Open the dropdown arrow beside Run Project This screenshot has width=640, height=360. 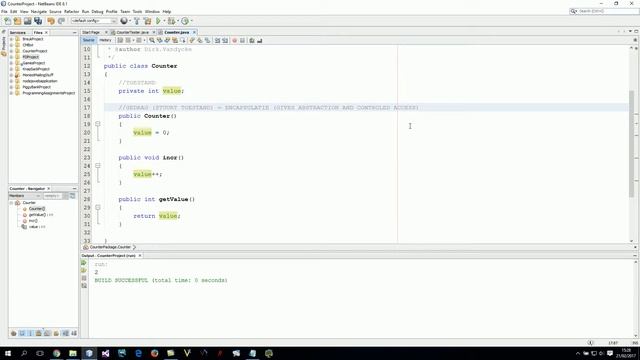pyautogui.click(x=164, y=21)
